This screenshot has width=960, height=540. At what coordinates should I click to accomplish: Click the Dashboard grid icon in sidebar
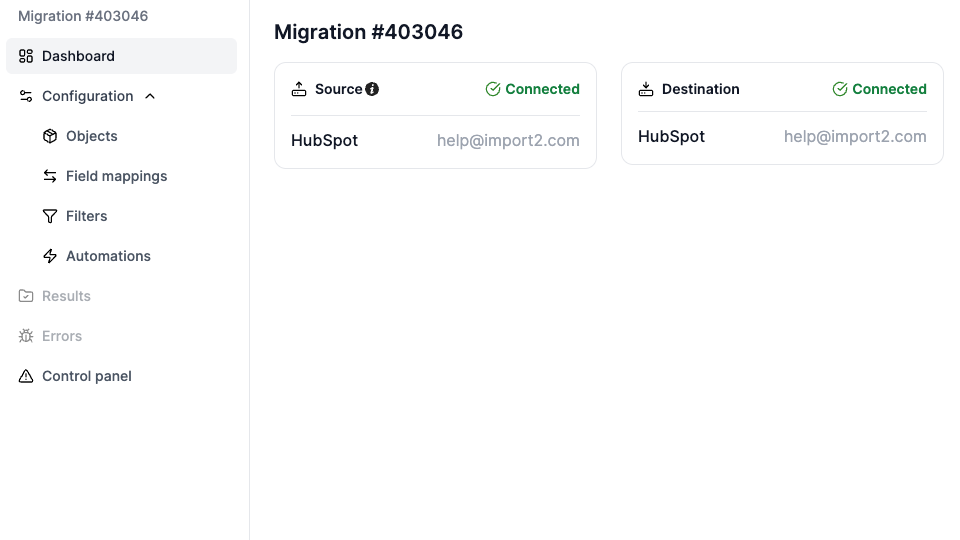pos(26,56)
